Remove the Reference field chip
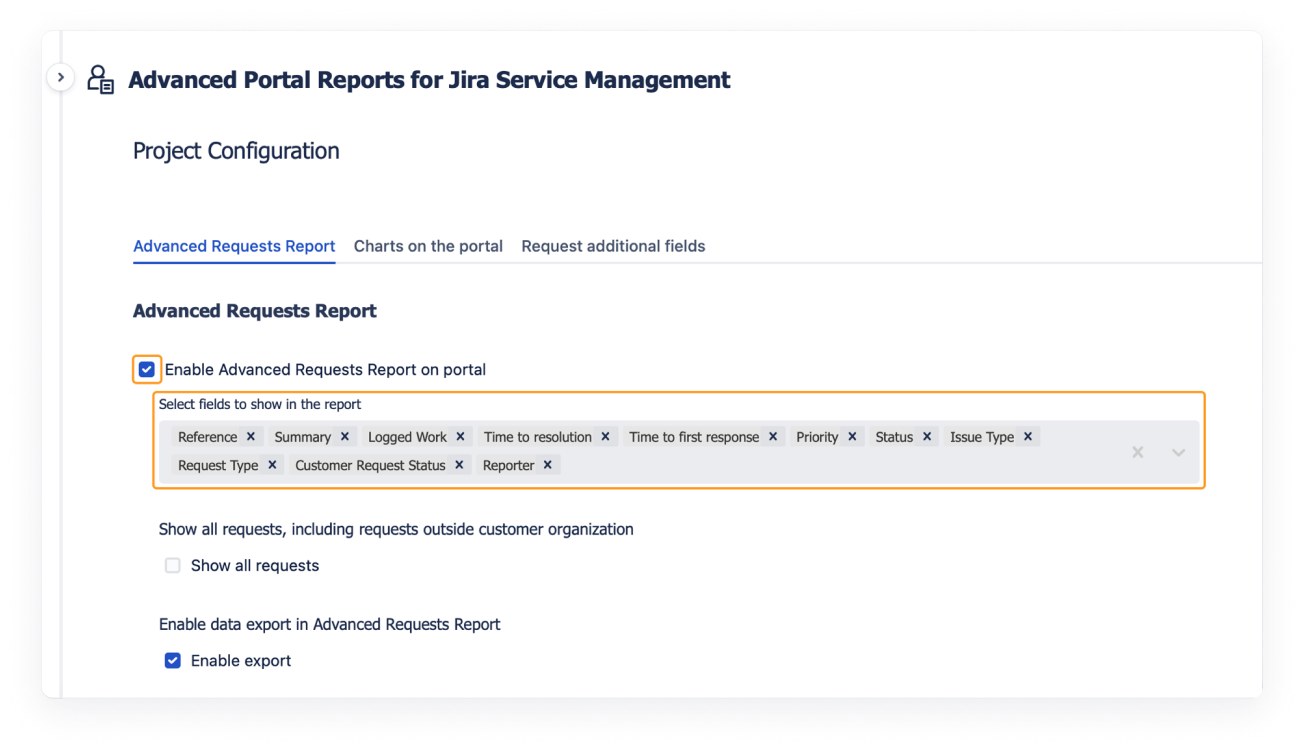Viewport: 1303px width, 750px height. (x=252, y=436)
